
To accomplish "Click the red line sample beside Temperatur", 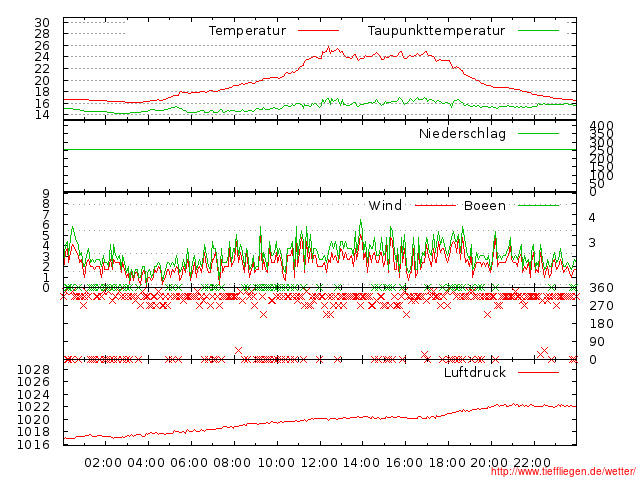I will (318, 31).
